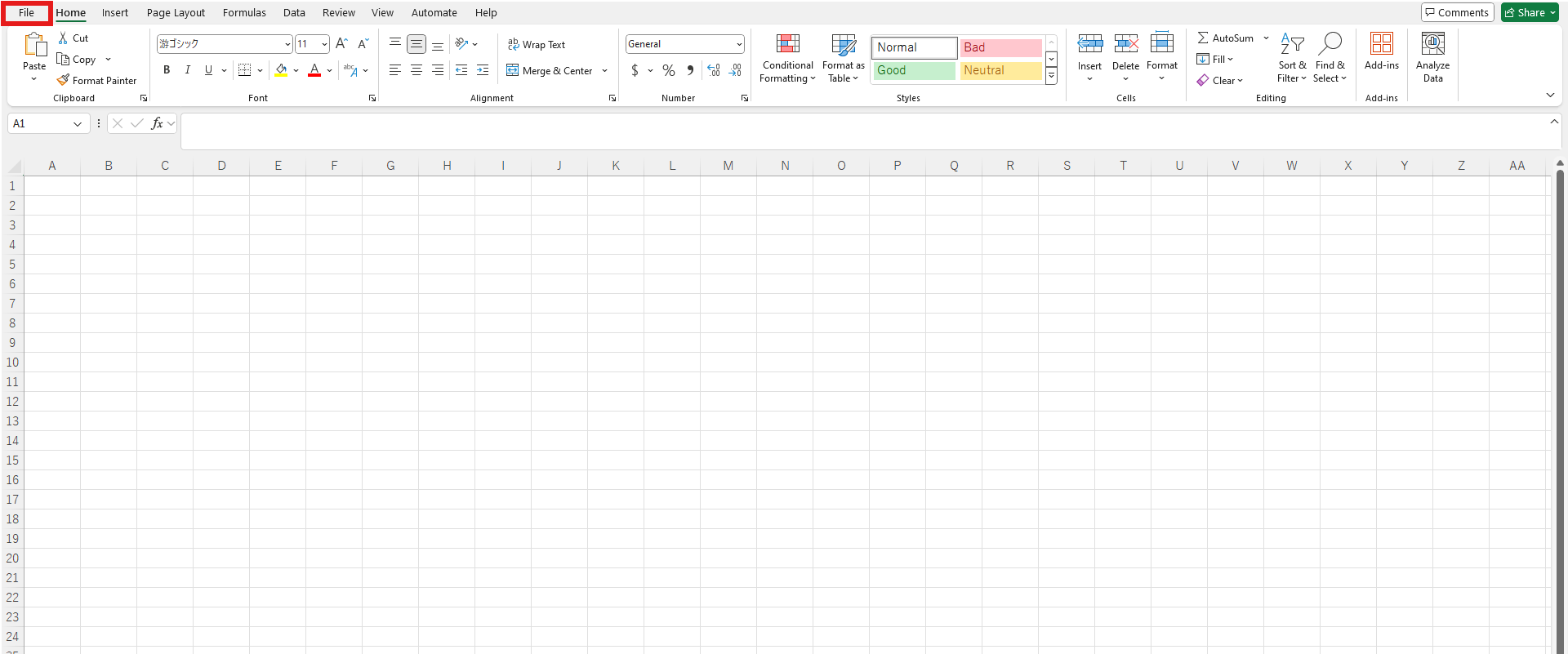The width and height of the screenshot is (1568, 654).
Task: Click the Find & Select magnifier icon
Action: pyautogui.click(x=1330, y=44)
